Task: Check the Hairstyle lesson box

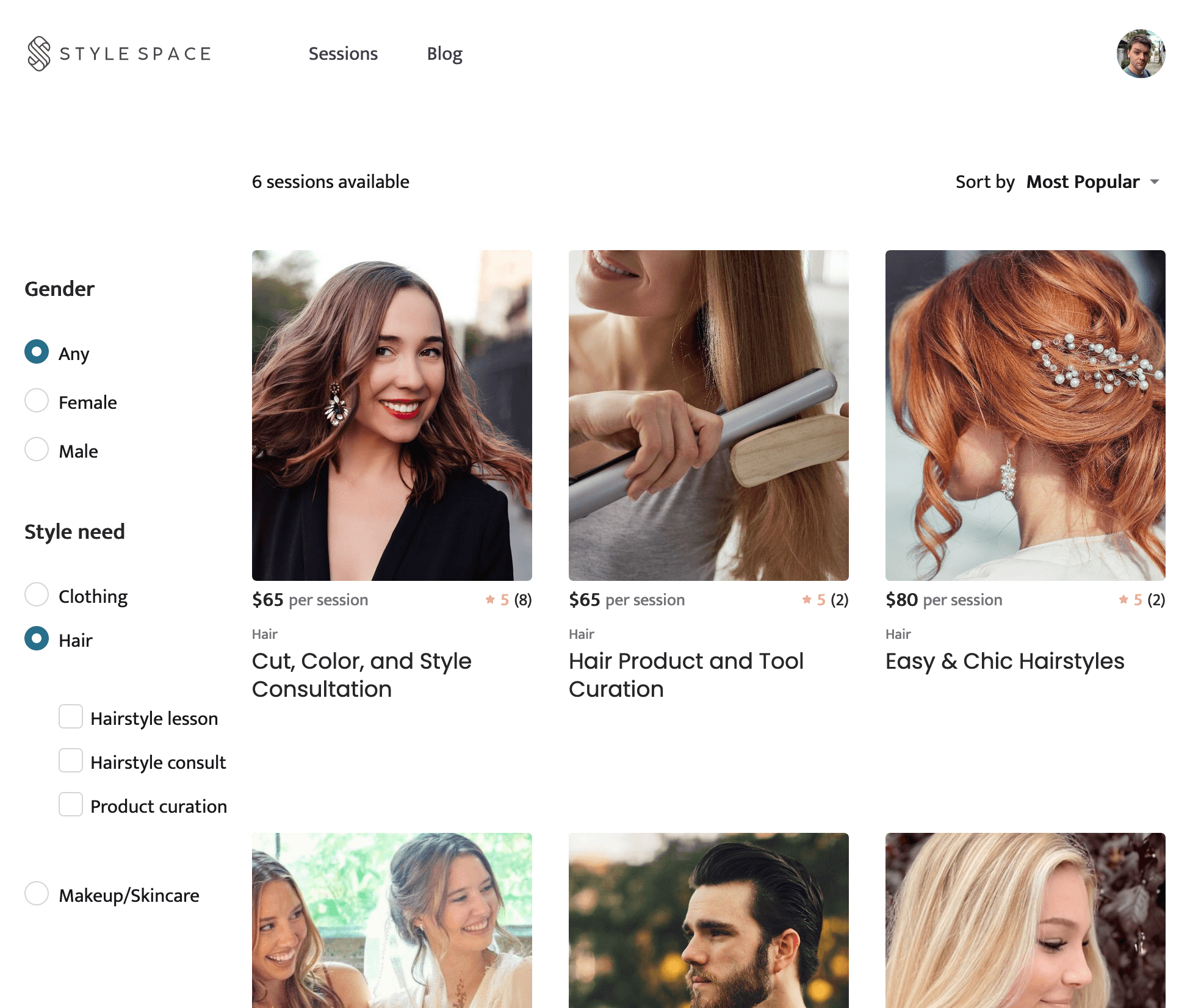Action: coord(71,717)
